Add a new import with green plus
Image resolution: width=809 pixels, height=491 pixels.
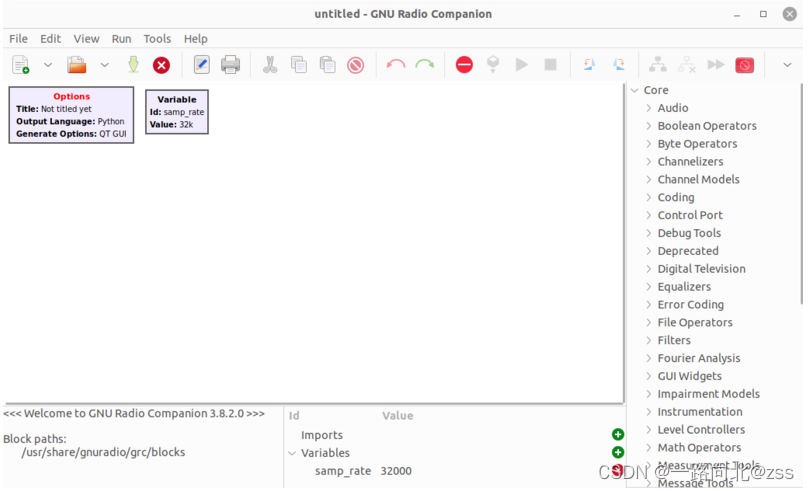click(x=618, y=435)
